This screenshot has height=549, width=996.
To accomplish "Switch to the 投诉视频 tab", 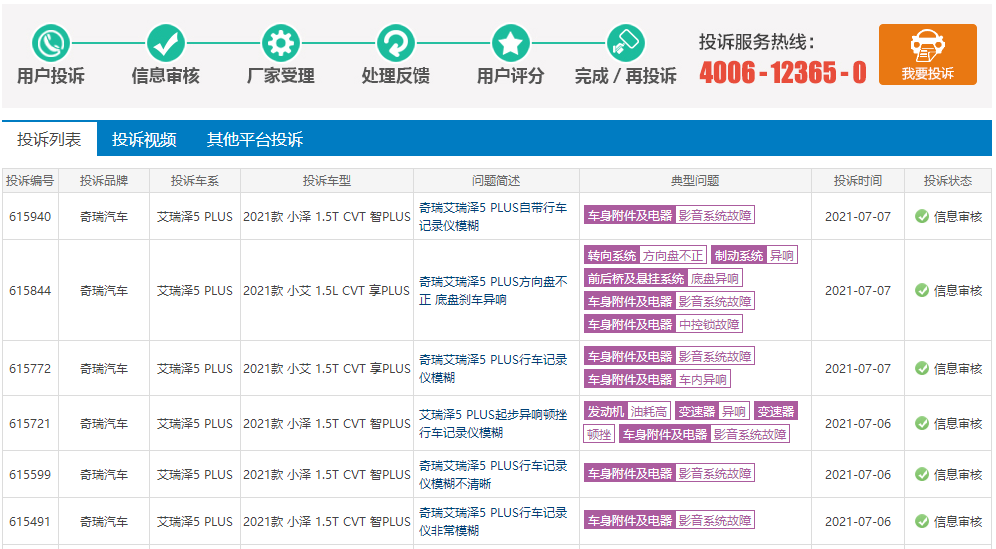I will 144,139.
